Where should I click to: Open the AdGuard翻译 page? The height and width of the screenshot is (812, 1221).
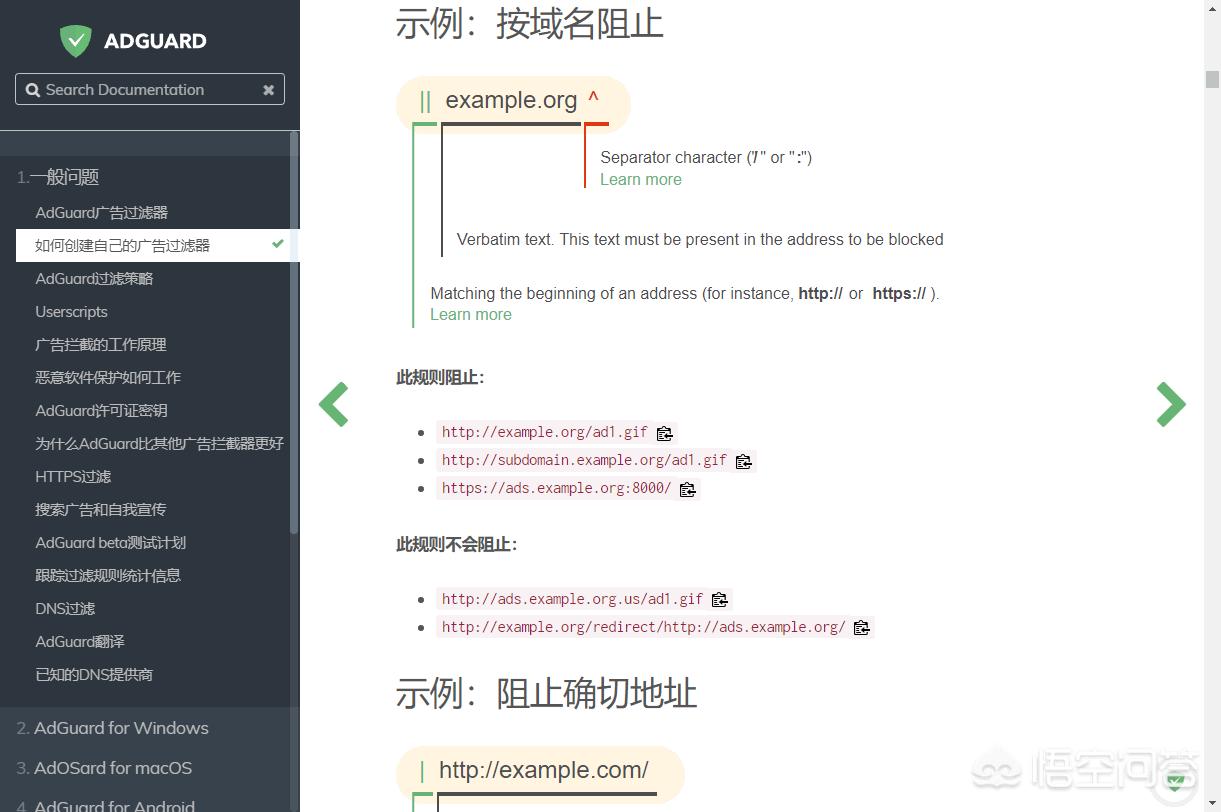pos(80,641)
